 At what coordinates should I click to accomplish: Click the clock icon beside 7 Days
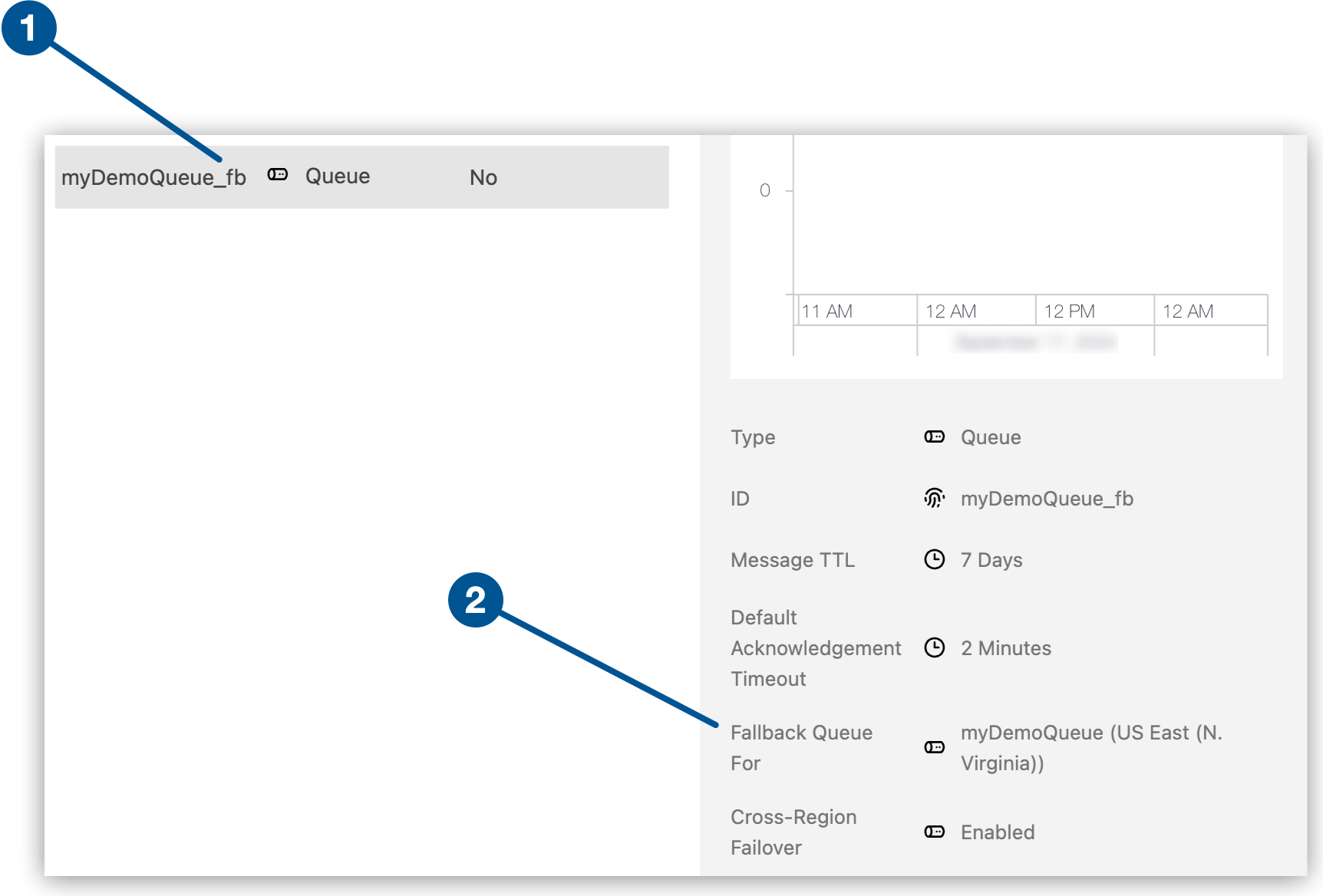(x=934, y=560)
